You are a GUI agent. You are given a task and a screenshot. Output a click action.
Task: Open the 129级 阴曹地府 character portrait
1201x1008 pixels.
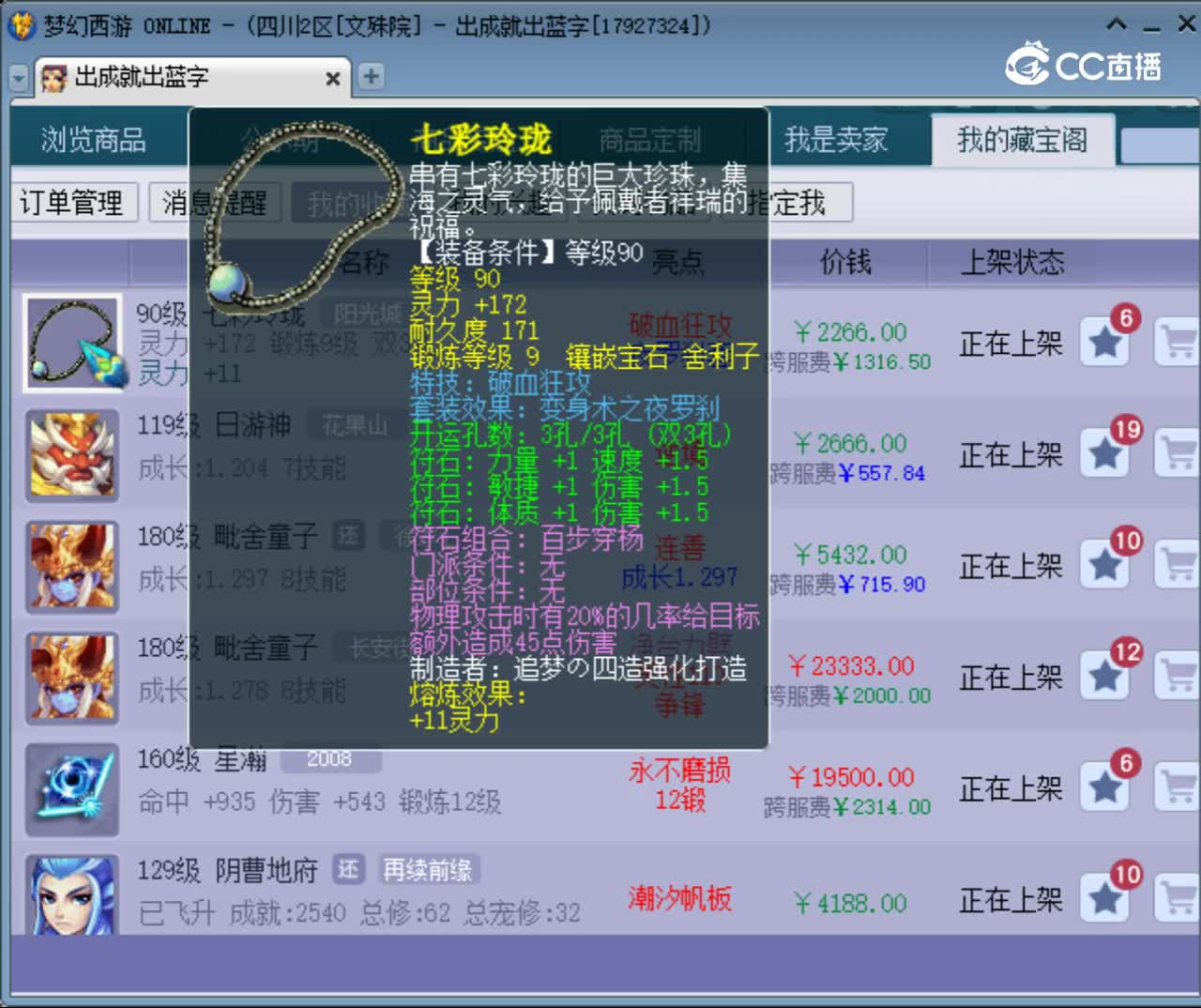73,893
